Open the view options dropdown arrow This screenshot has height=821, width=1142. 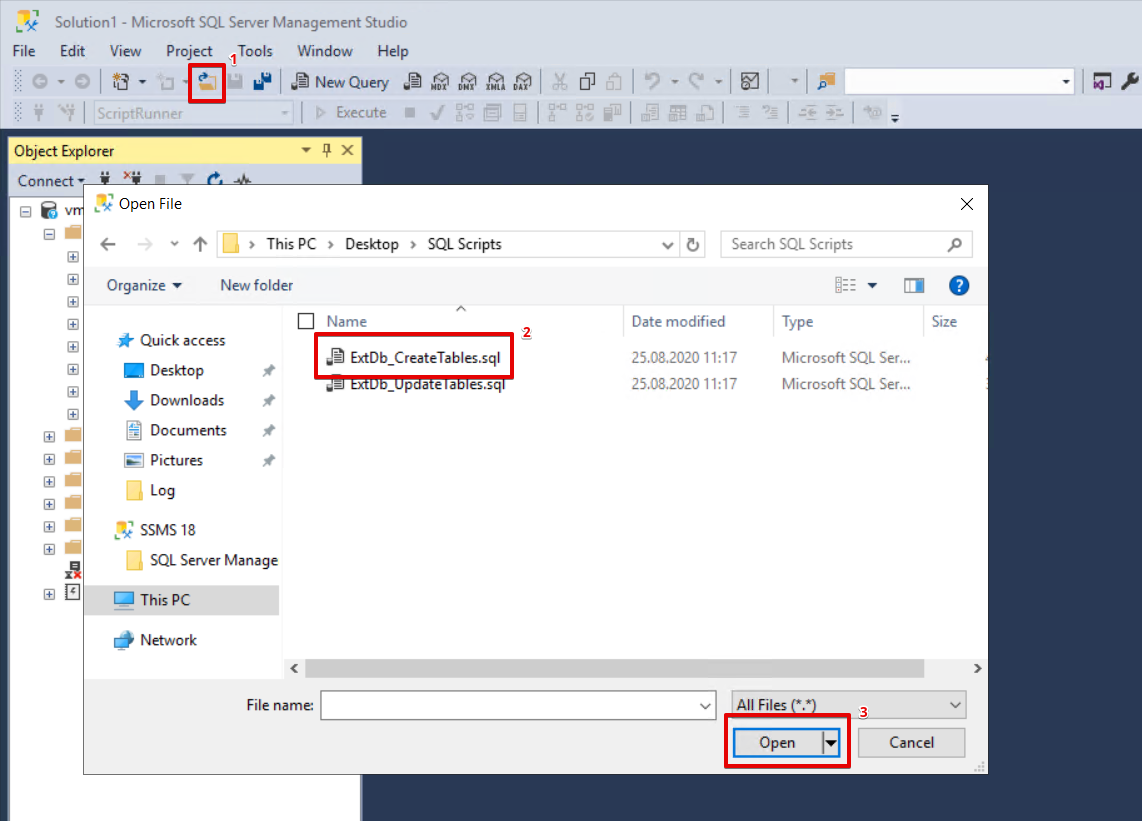click(x=872, y=286)
